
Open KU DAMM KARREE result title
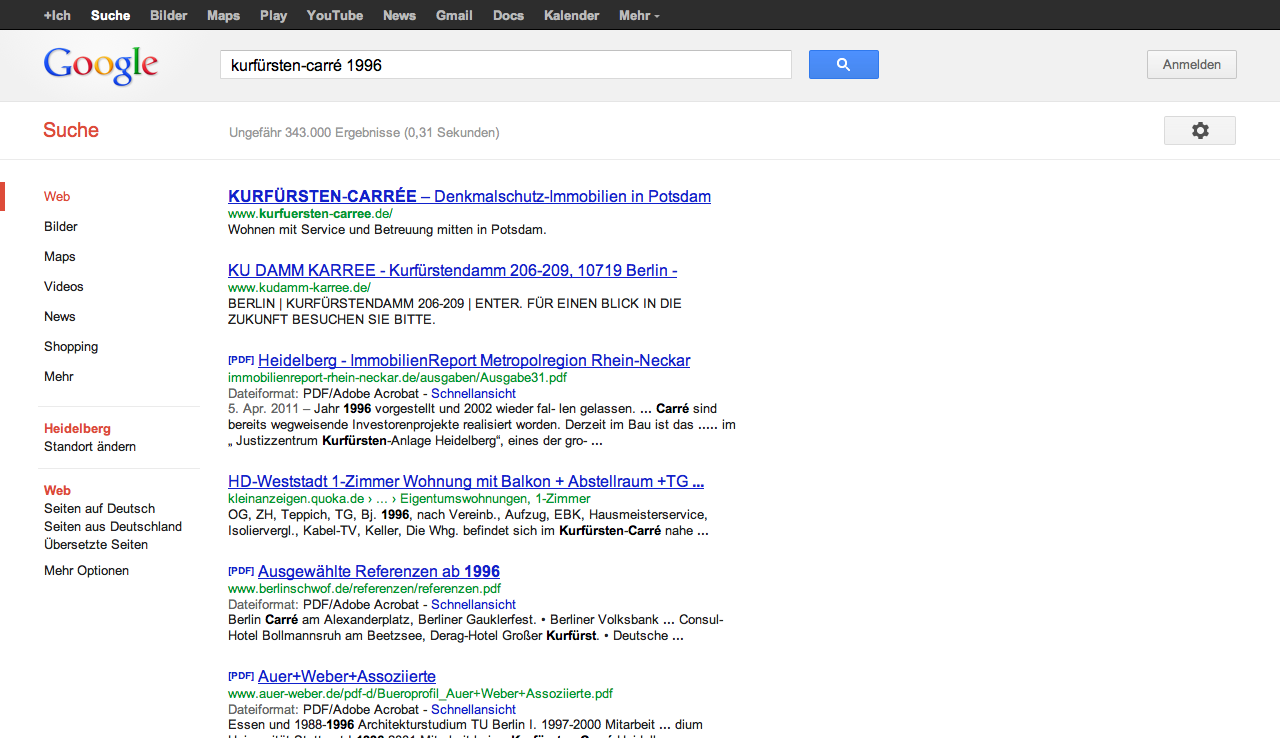point(452,270)
